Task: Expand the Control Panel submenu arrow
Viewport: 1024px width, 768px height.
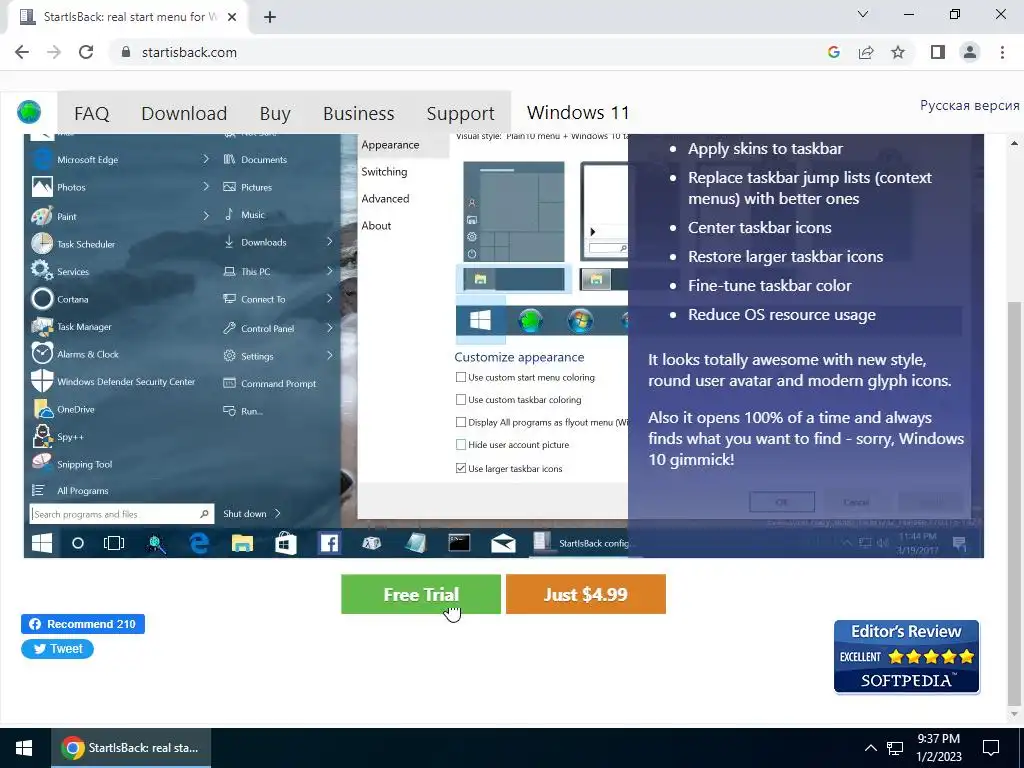Action: 329,328
